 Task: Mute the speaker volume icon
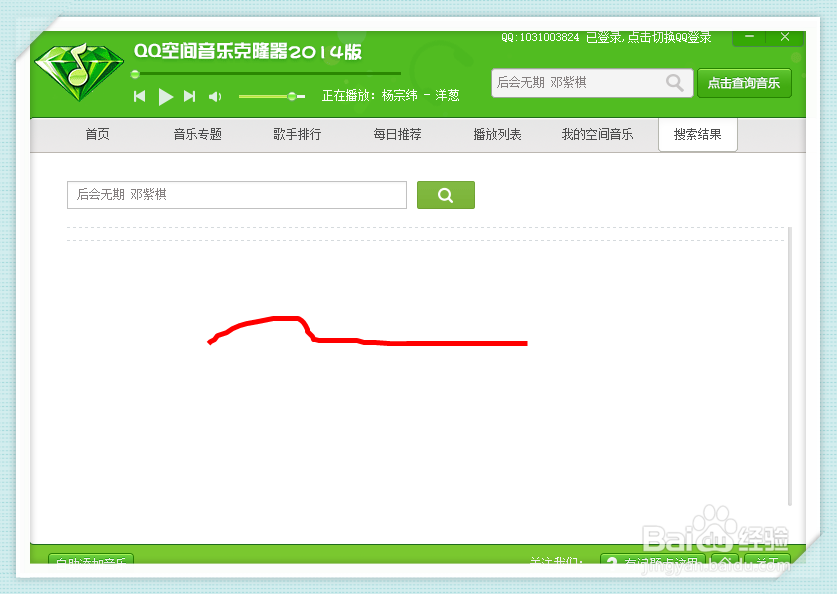click(x=215, y=97)
